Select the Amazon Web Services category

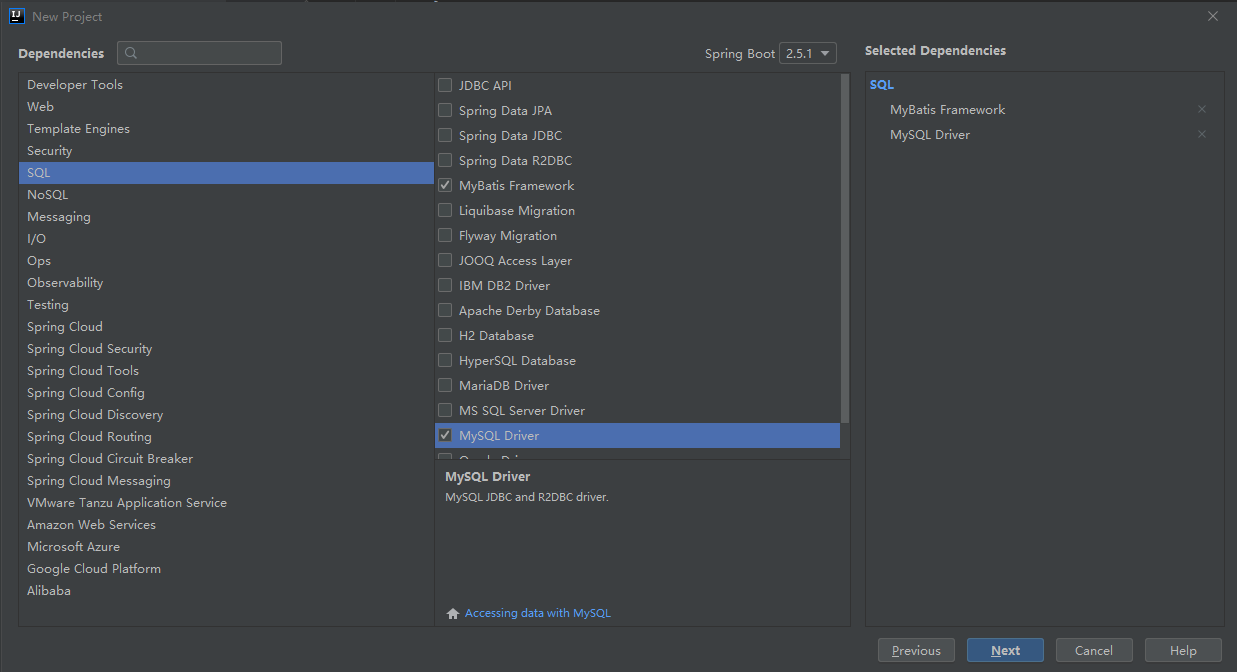(x=226, y=525)
